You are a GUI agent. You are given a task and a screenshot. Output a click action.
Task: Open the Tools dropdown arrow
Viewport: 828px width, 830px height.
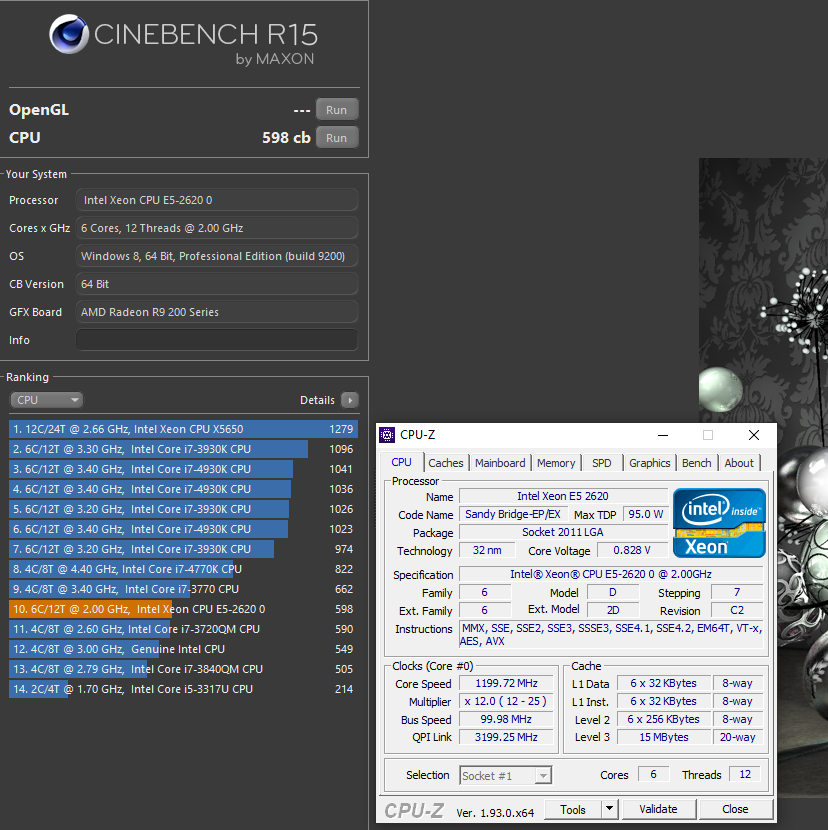point(610,809)
